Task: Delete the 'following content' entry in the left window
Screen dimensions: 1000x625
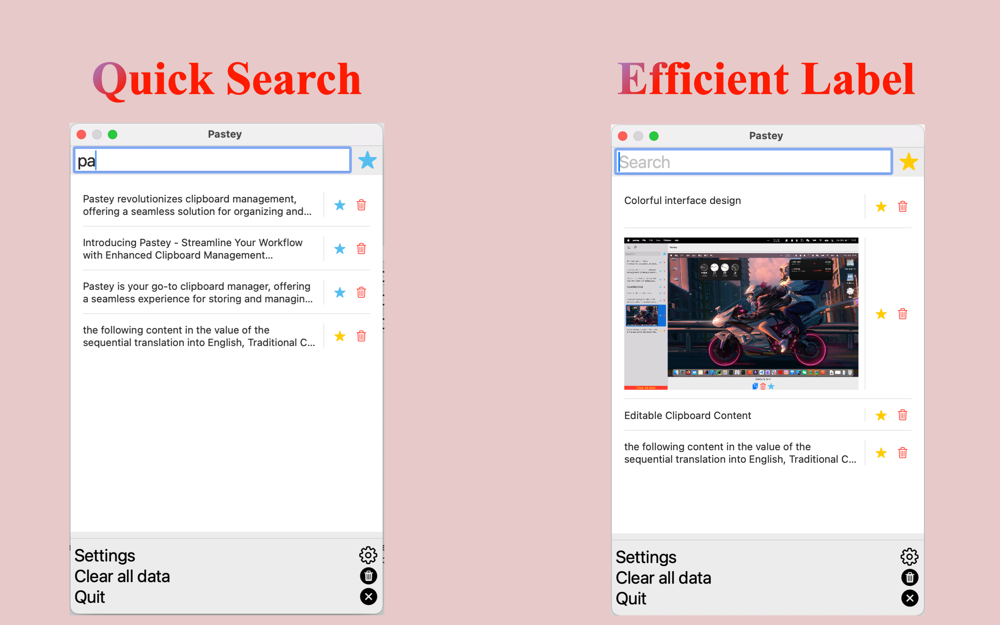Action: (361, 336)
